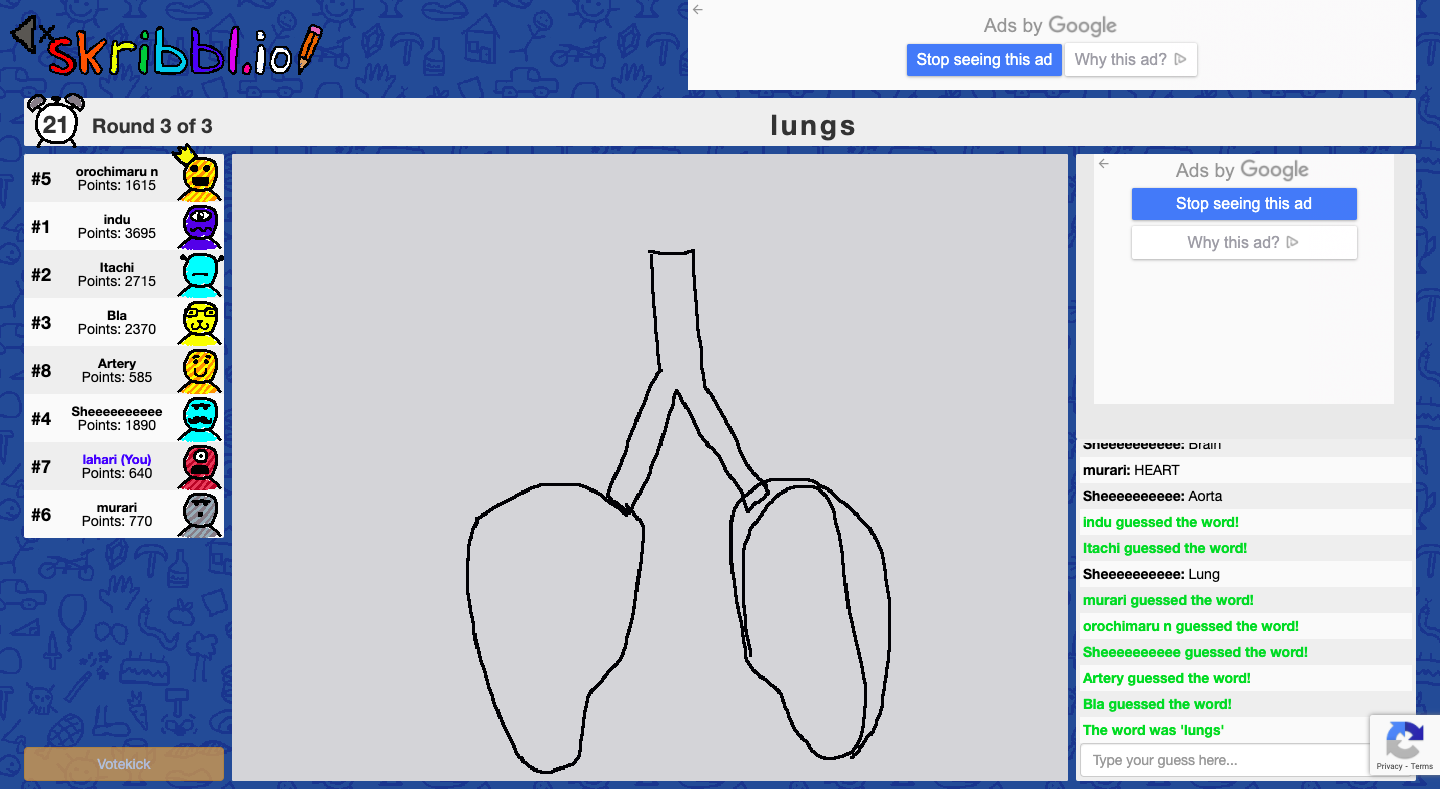The image size is (1440, 789).
Task: Click Artery's orange smiling avatar
Action: click(x=200, y=370)
